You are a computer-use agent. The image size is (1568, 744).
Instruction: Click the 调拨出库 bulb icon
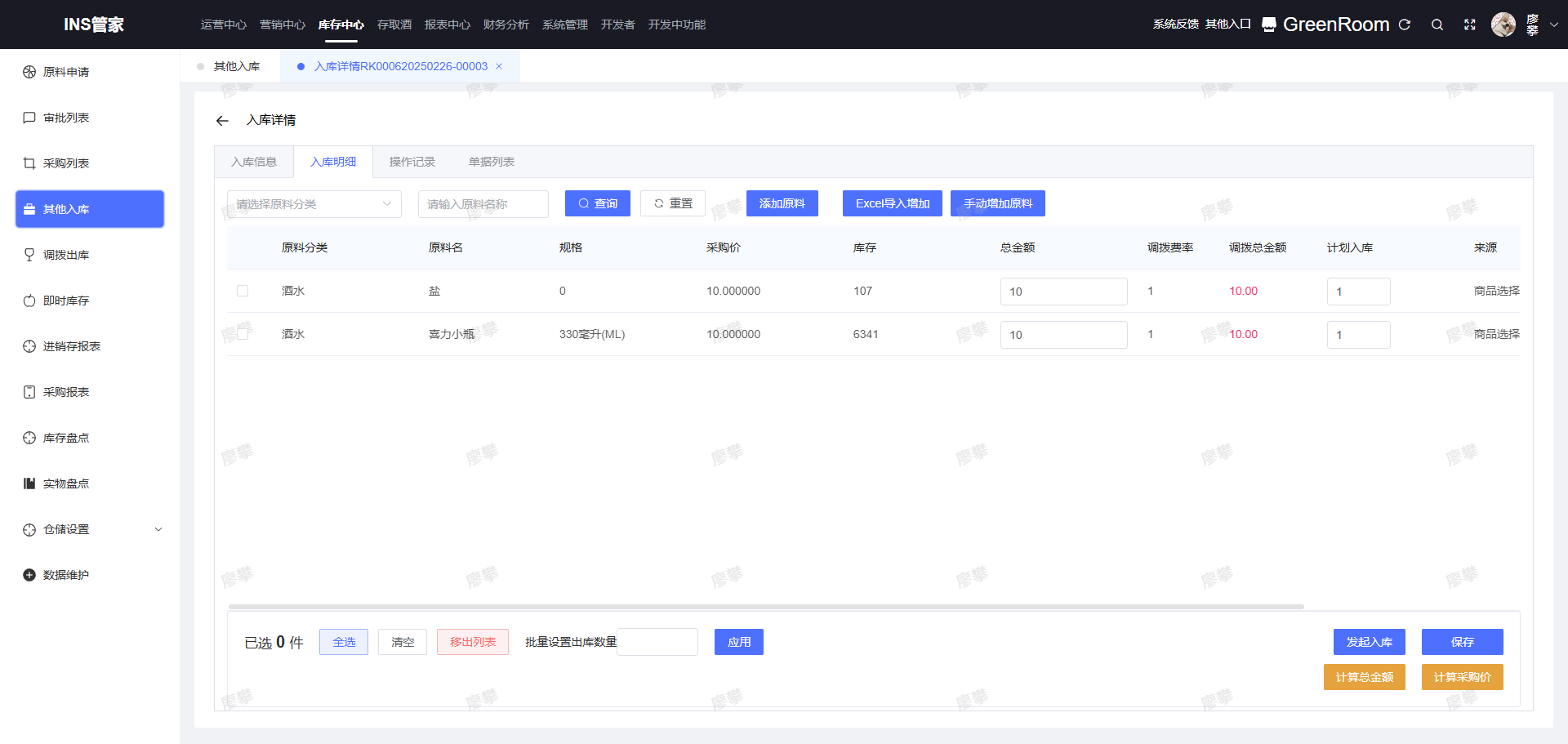tap(29, 255)
